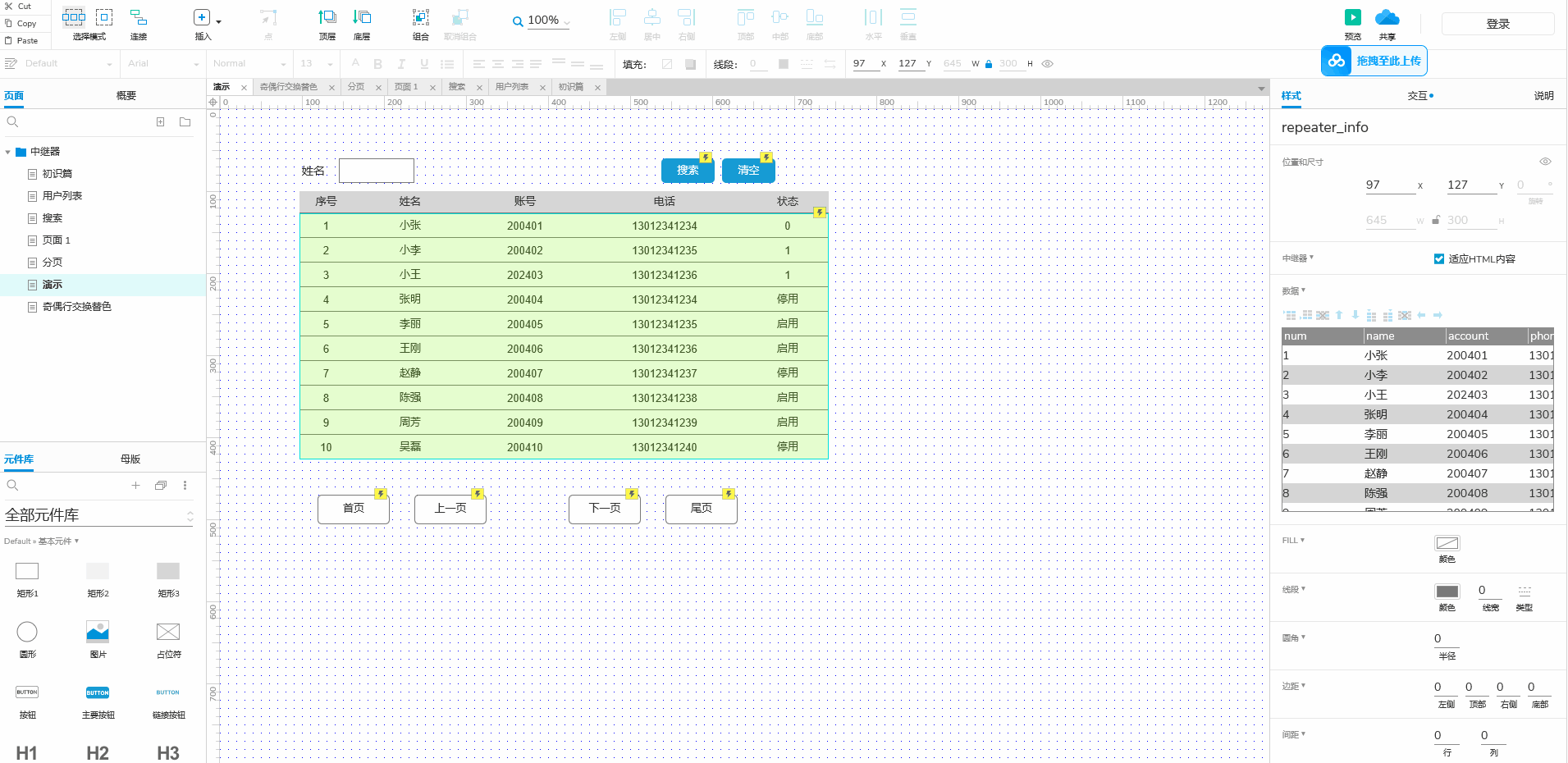Collapse the 中继器 folder in page tree

[8, 152]
